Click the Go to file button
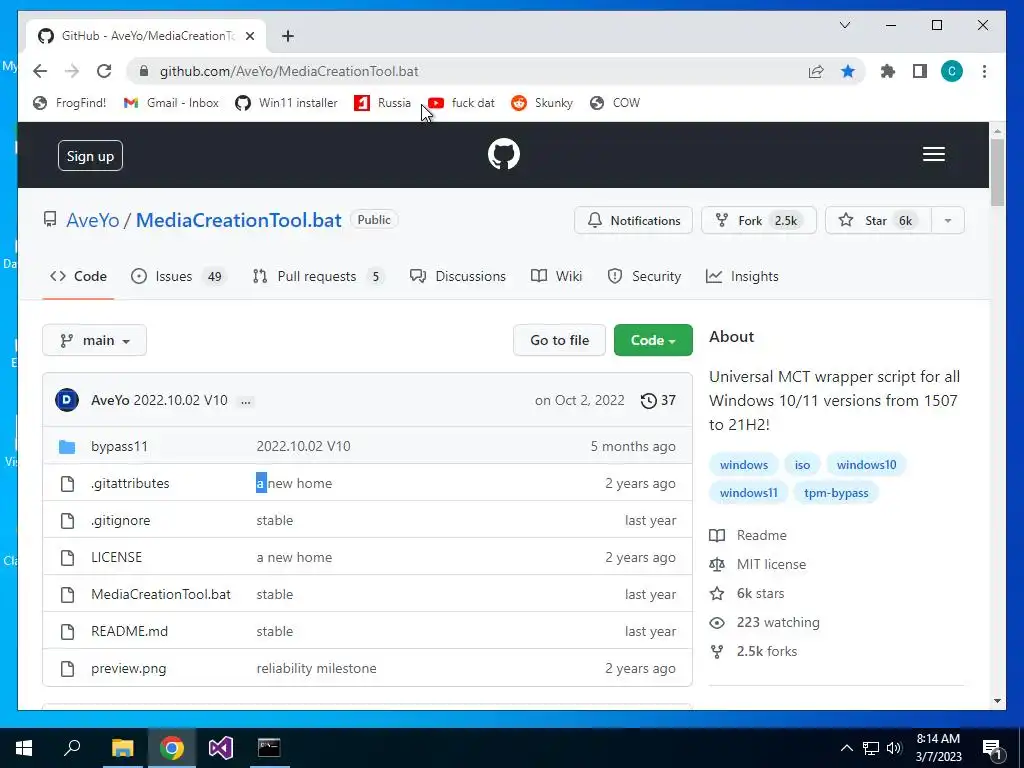This screenshot has width=1024, height=768. tap(560, 340)
